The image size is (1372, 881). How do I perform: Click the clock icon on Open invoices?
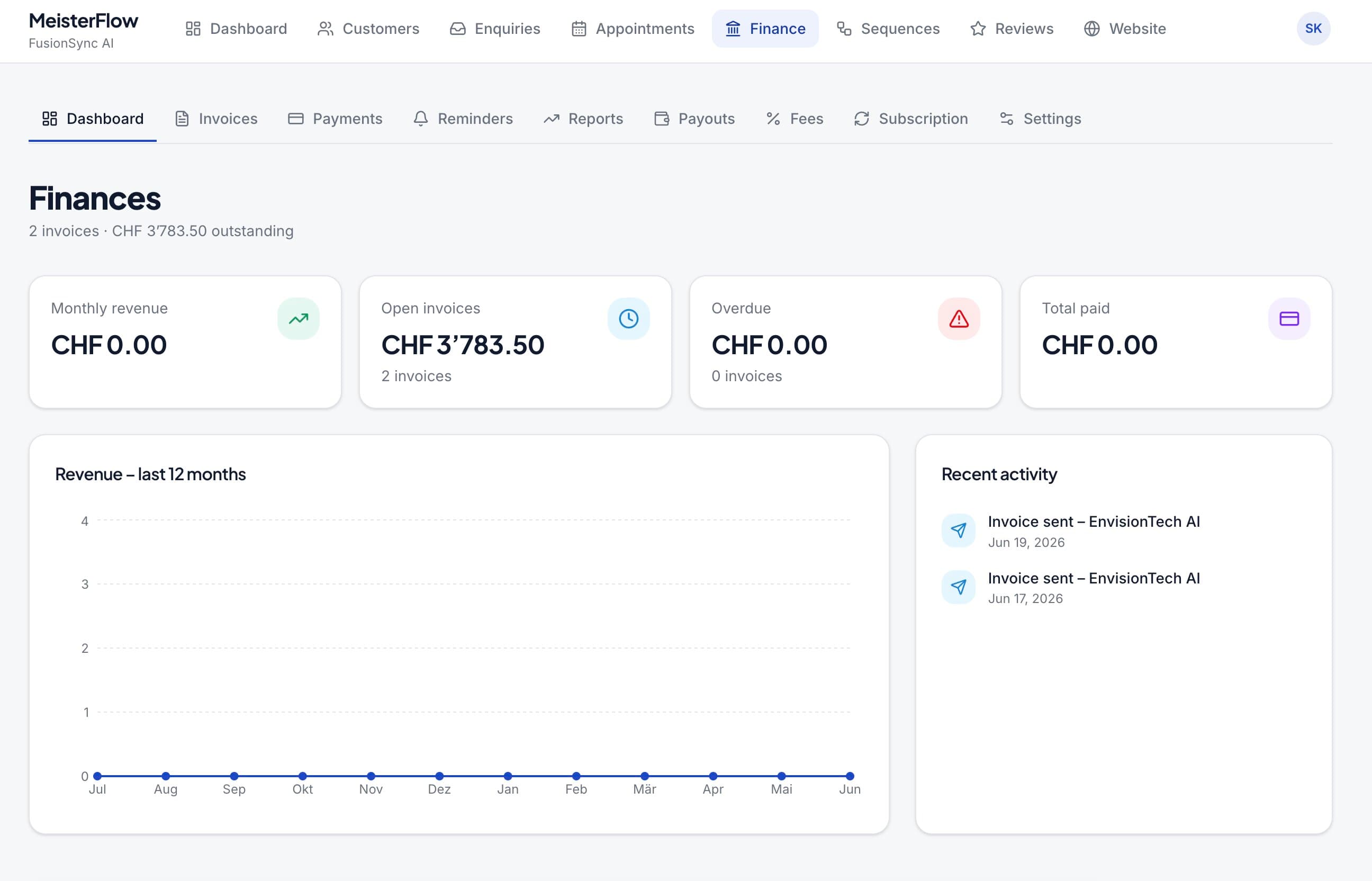[628, 319]
